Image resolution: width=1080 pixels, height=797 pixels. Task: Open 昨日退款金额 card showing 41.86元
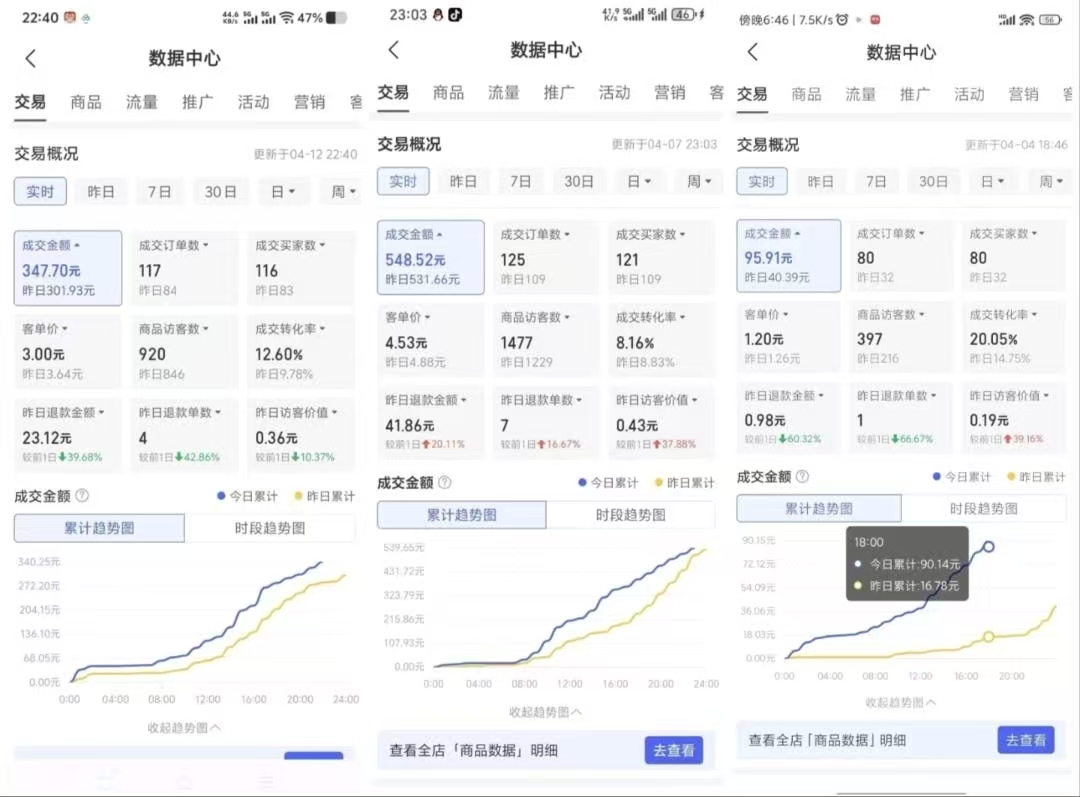pos(430,422)
